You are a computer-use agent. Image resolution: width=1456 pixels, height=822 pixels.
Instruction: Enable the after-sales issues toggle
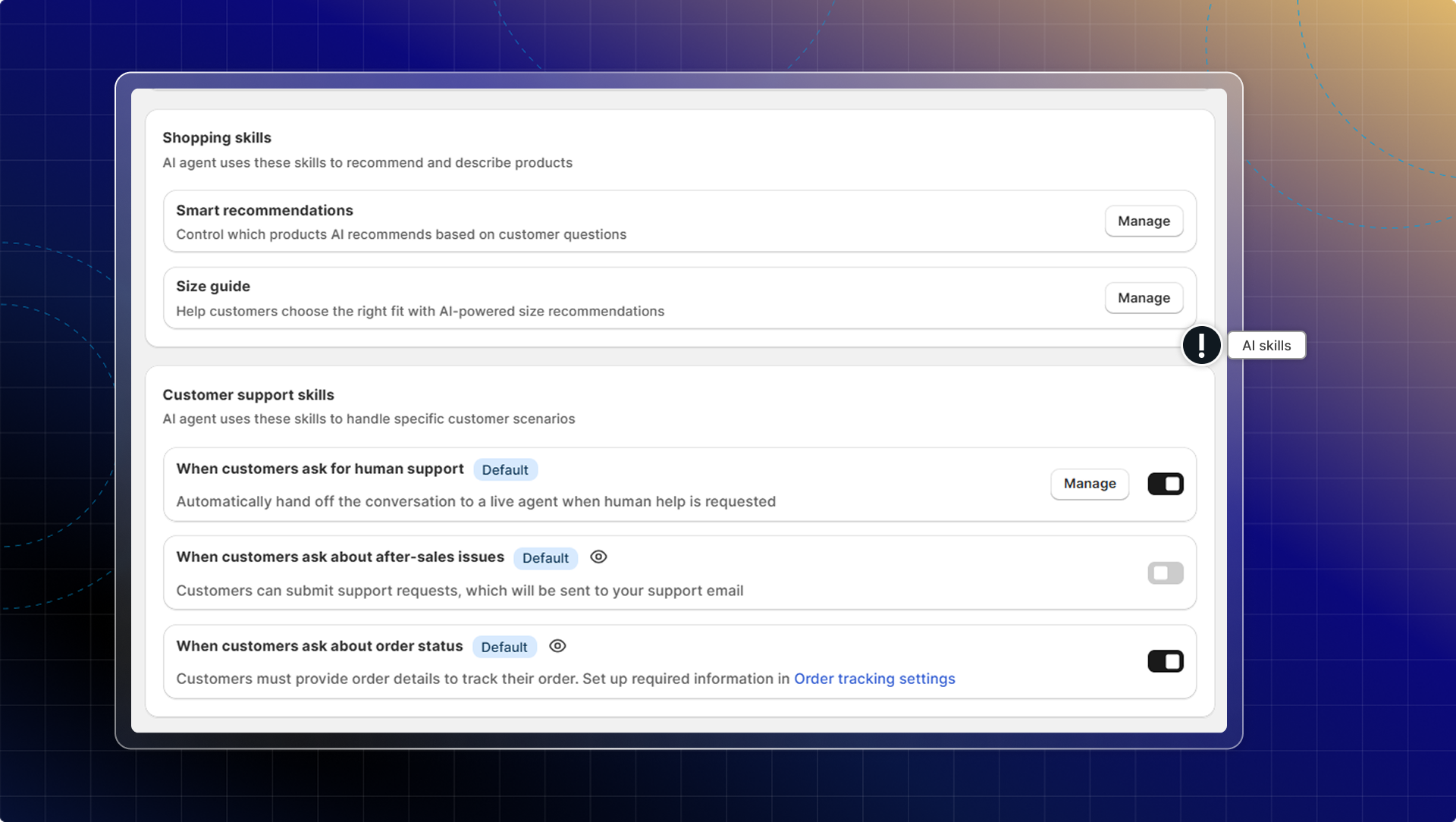pyautogui.click(x=1165, y=573)
